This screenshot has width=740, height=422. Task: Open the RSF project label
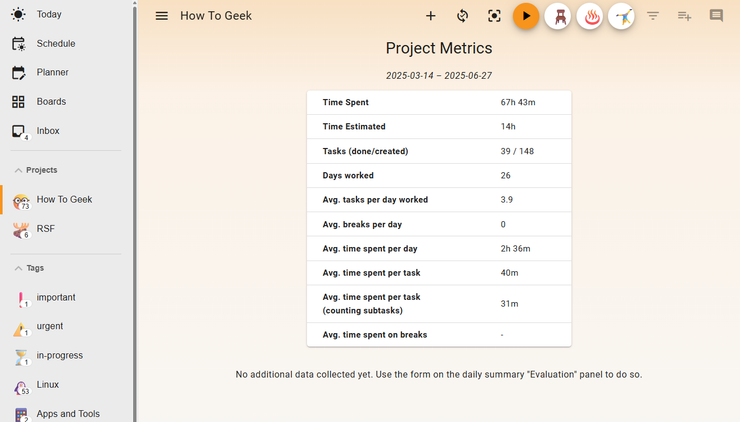(x=46, y=228)
